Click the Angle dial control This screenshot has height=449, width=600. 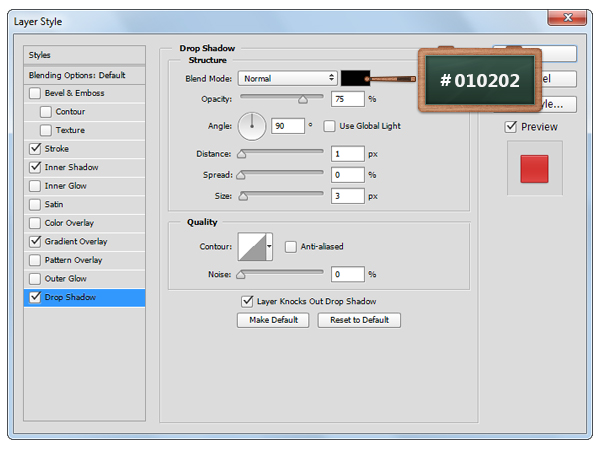[x=253, y=126]
